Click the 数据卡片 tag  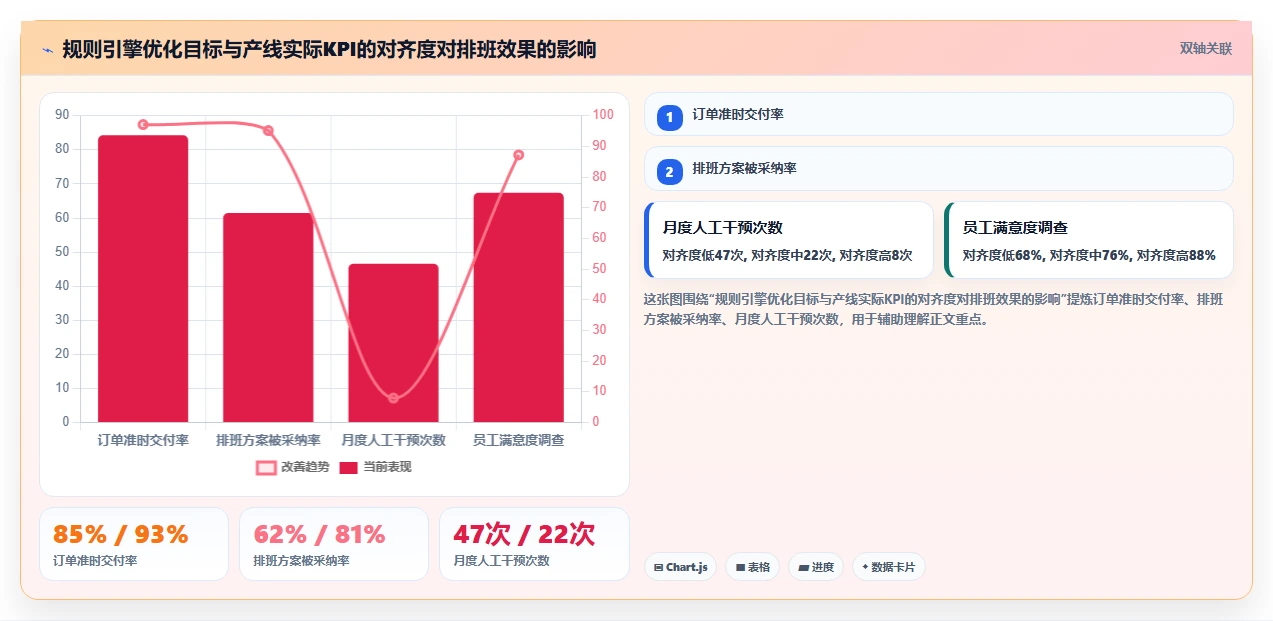click(888, 567)
